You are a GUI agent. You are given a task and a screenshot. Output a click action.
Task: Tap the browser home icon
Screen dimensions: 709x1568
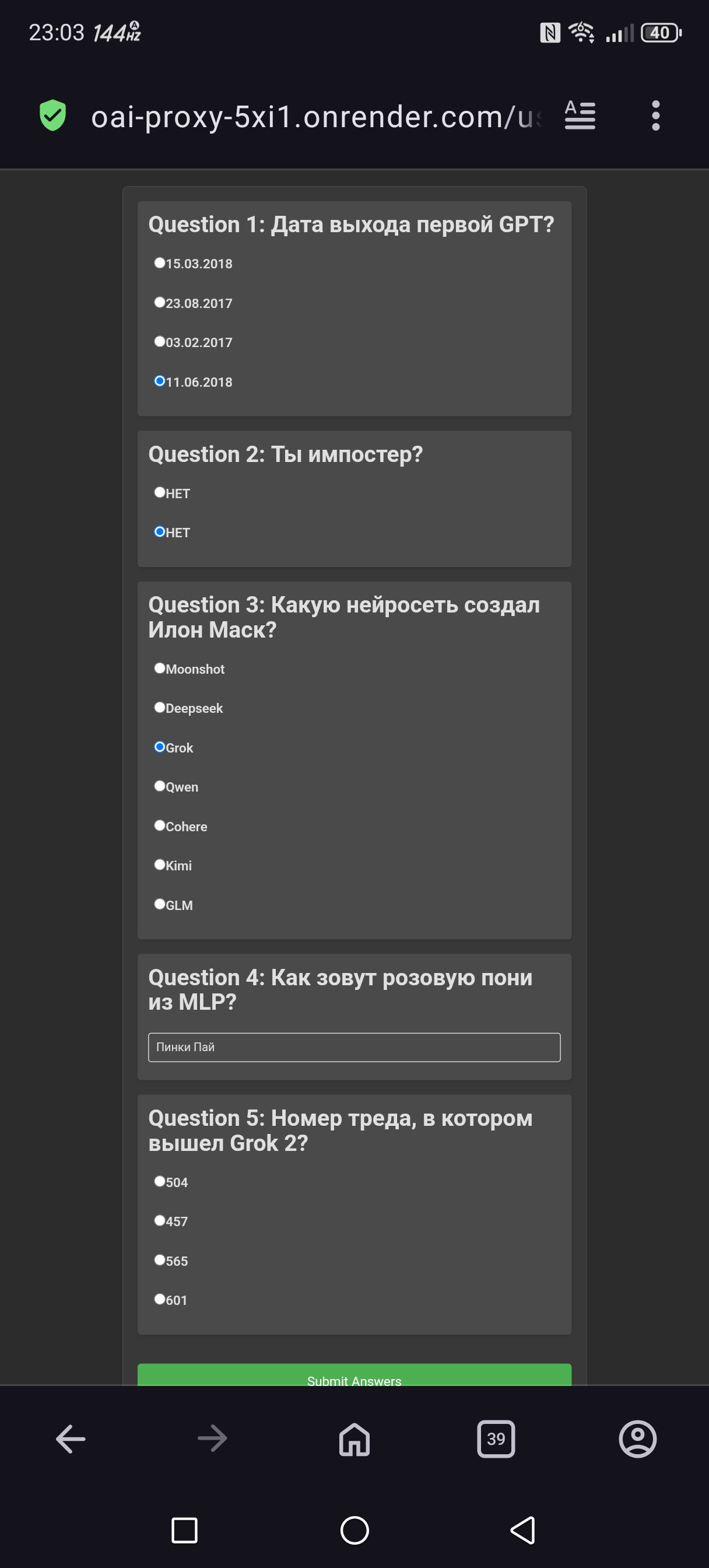[354, 1439]
